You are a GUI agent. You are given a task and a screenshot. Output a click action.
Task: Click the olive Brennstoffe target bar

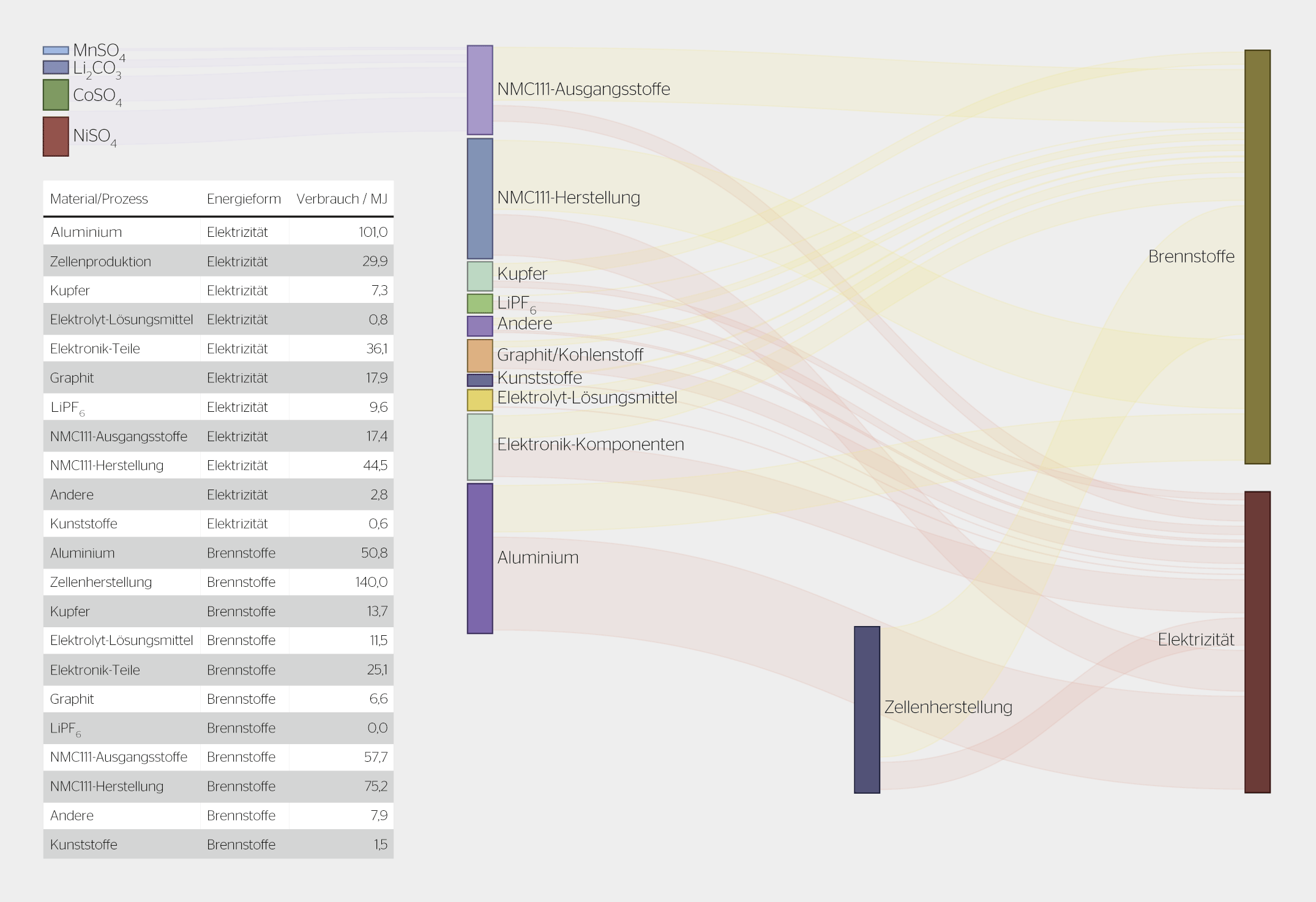tap(1257, 257)
